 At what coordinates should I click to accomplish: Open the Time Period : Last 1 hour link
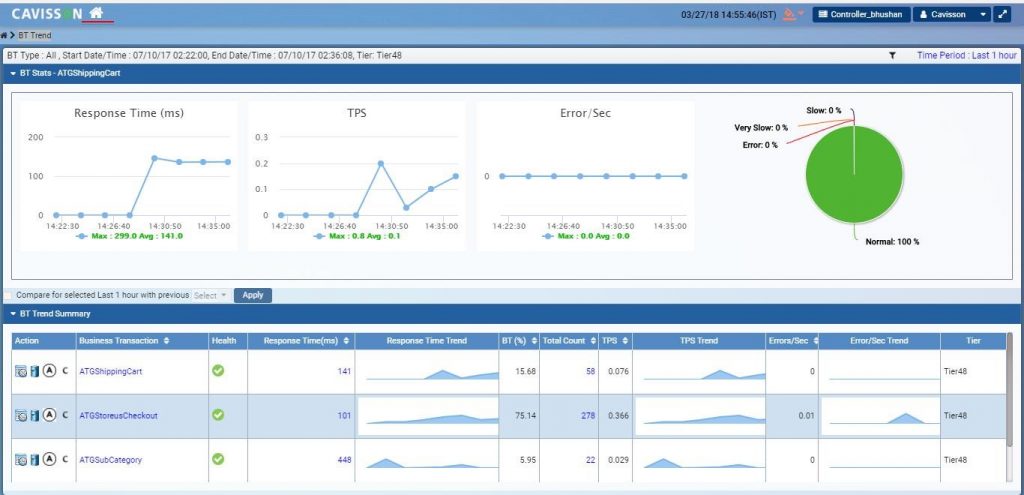tap(967, 56)
